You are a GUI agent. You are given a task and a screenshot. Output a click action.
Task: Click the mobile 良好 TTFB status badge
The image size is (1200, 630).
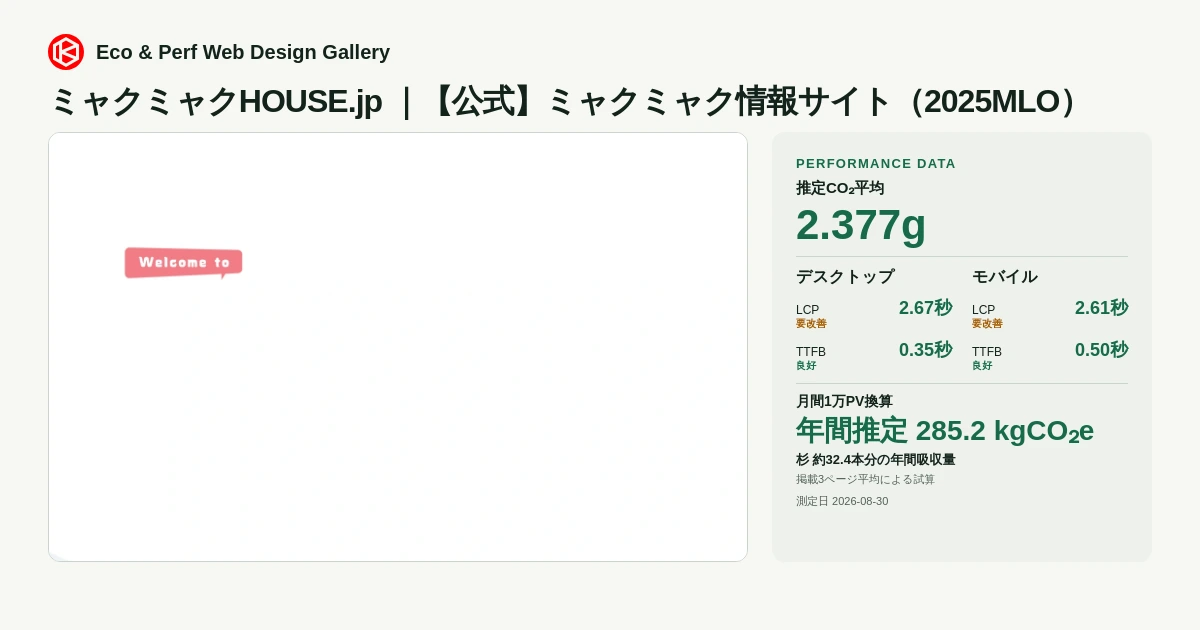click(x=982, y=366)
